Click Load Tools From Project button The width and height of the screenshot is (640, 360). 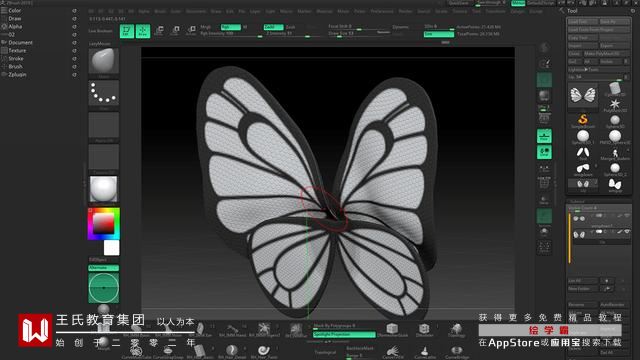(598, 30)
